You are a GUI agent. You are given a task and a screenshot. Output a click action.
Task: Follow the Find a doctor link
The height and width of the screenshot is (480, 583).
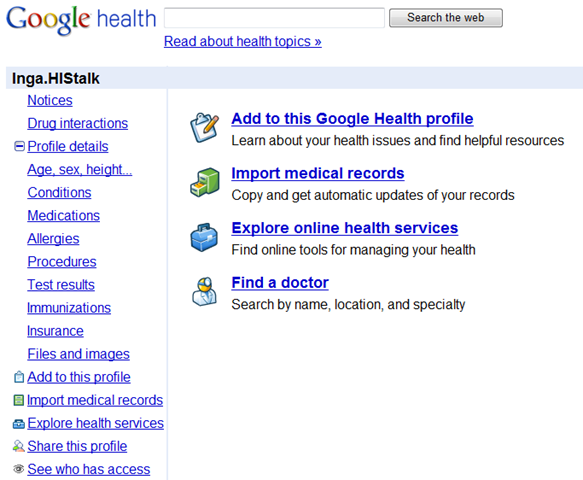pyautogui.click(x=280, y=283)
